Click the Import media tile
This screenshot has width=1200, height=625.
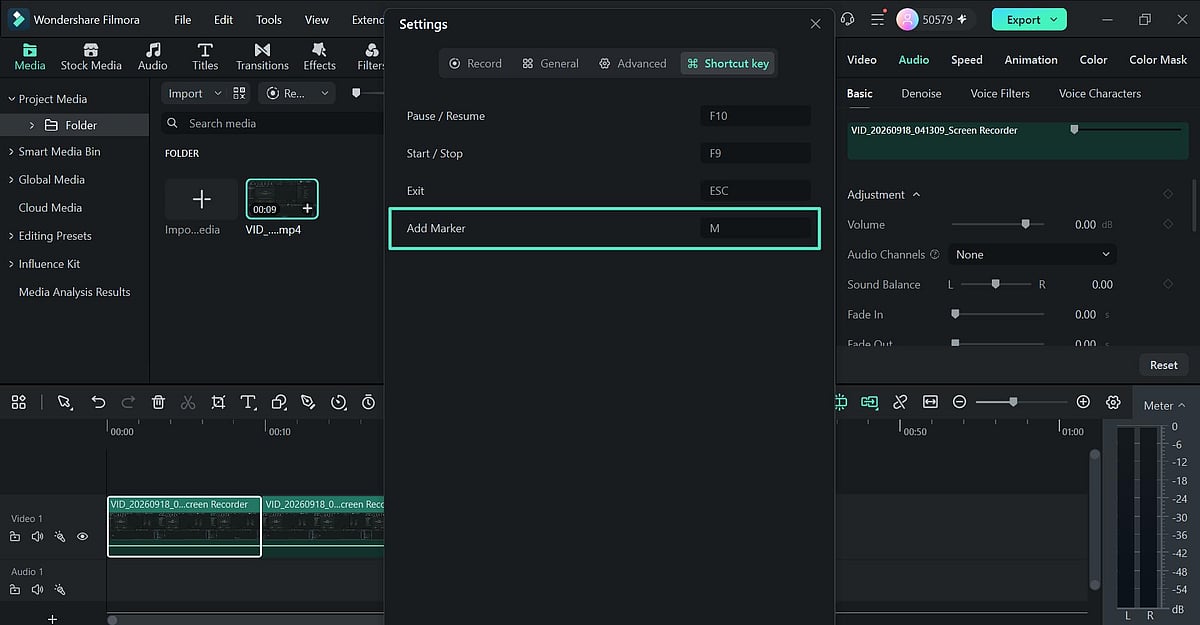pos(202,199)
